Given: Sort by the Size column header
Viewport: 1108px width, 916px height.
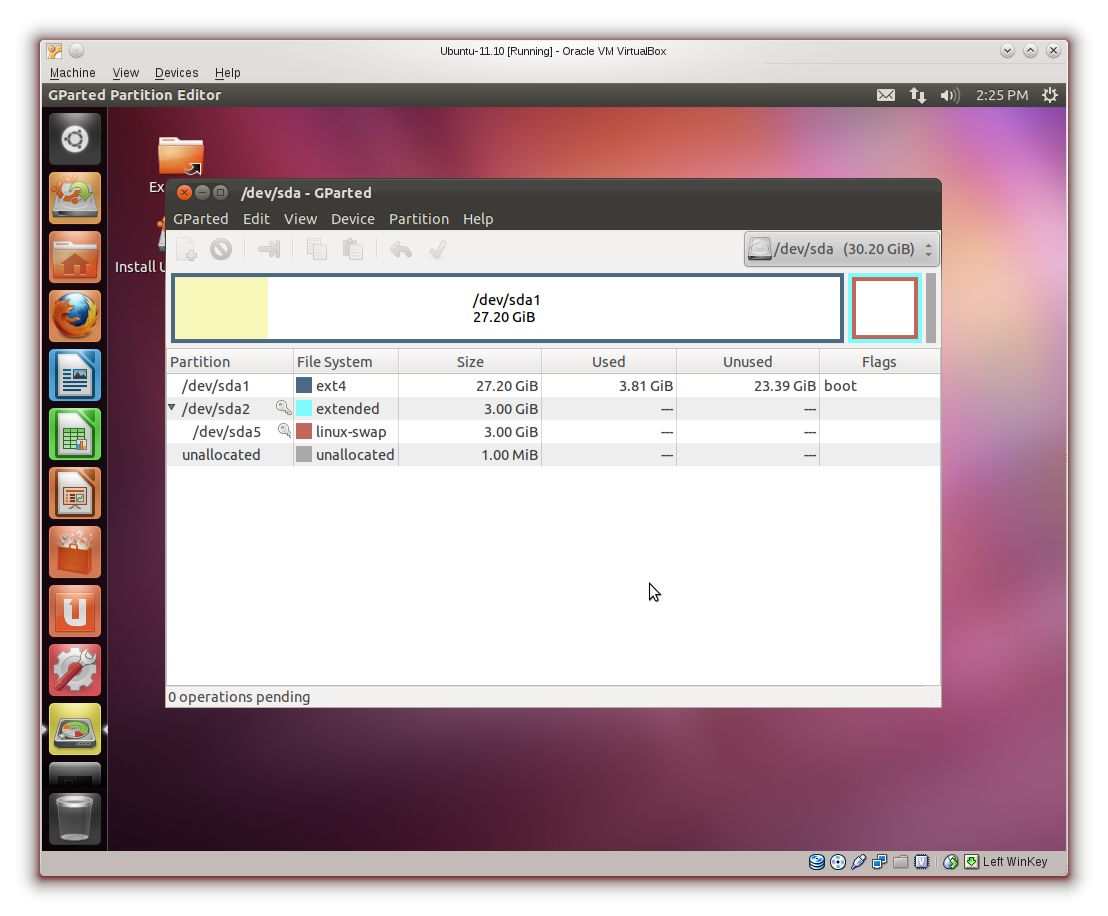Looking at the screenshot, I should pos(470,362).
